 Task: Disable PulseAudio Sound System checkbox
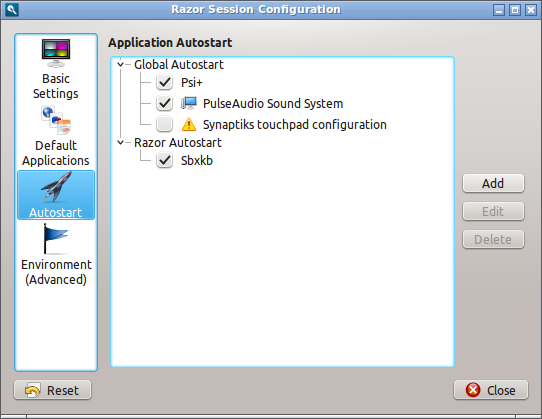[x=165, y=103]
